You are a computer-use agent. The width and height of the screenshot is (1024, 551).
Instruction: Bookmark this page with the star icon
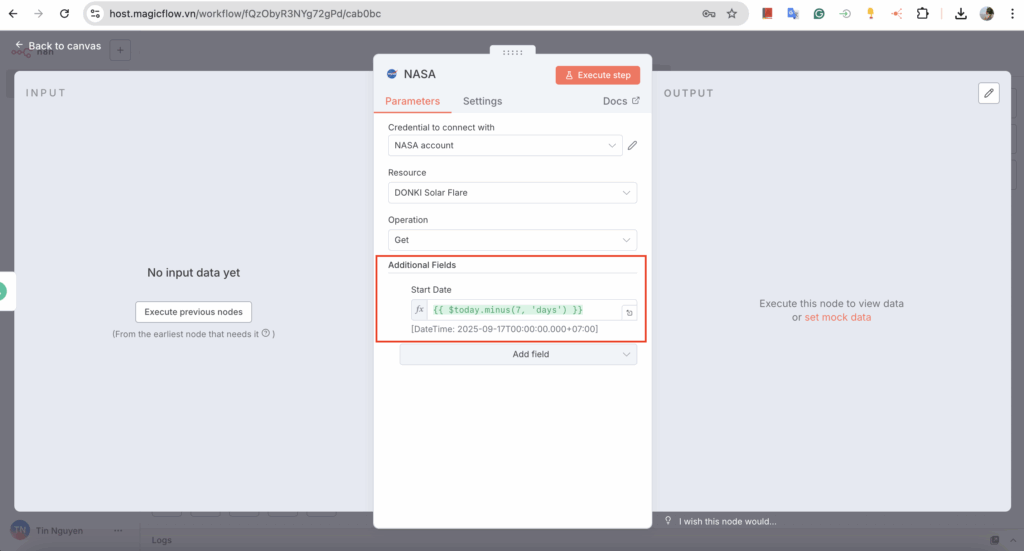pos(732,14)
